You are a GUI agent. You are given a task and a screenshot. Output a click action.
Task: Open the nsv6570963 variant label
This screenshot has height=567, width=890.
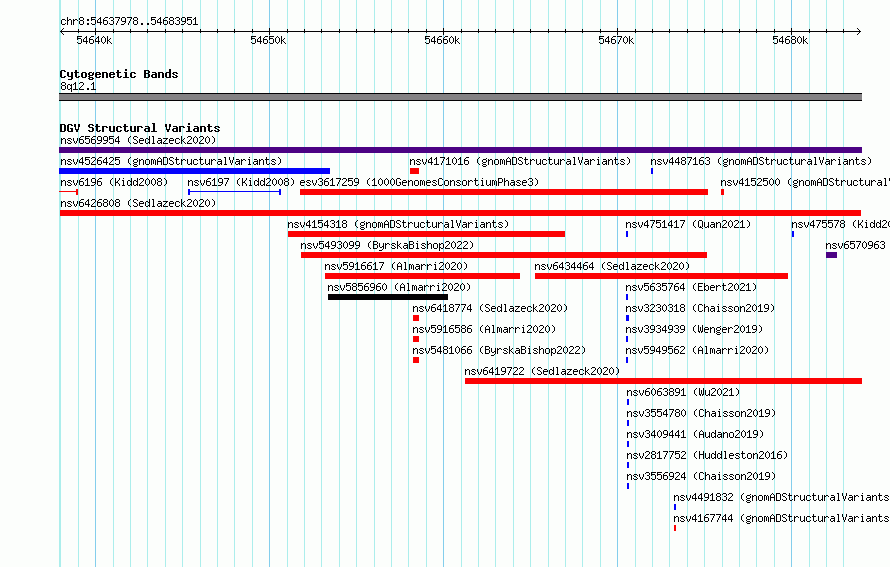(855, 245)
